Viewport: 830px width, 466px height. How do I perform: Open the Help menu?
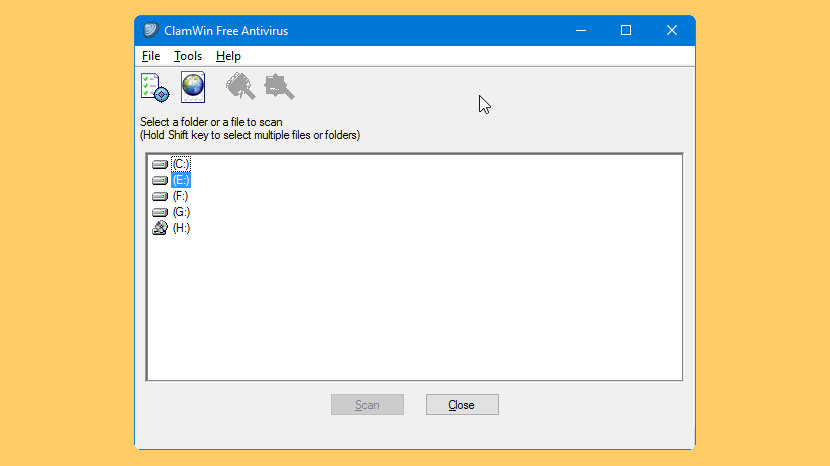tap(228, 56)
